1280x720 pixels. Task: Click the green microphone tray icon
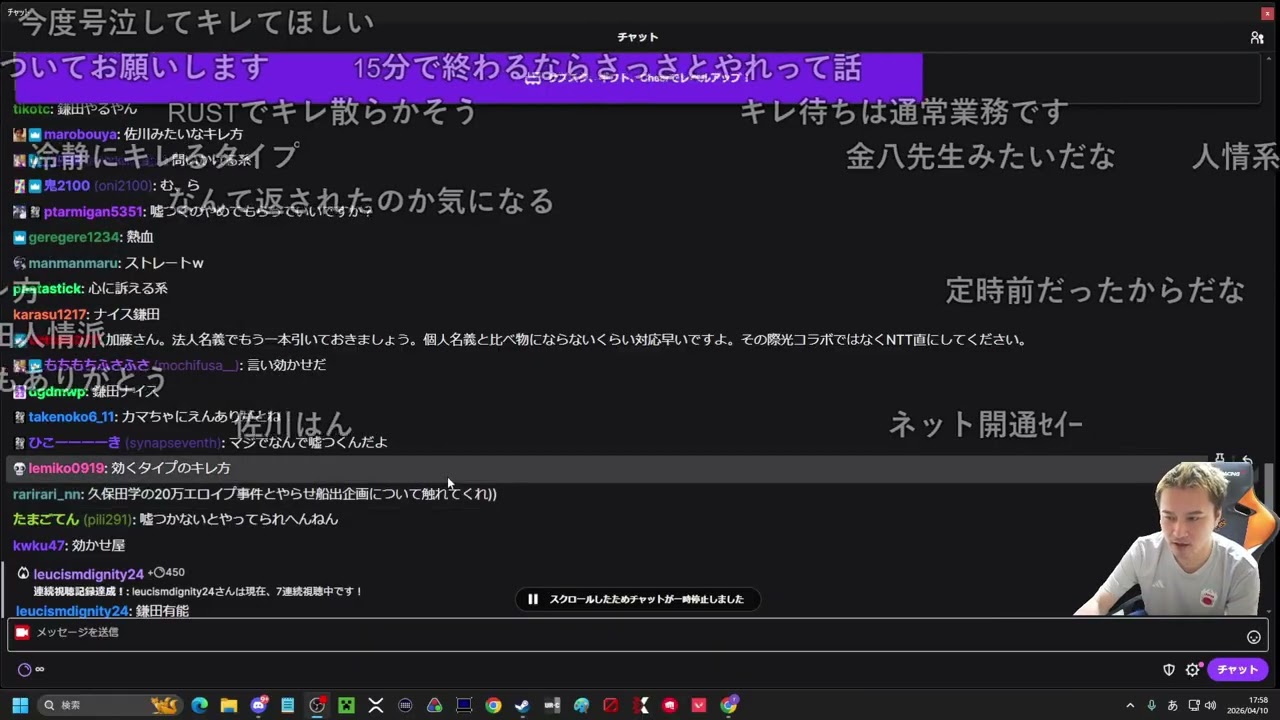click(x=1152, y=705)
